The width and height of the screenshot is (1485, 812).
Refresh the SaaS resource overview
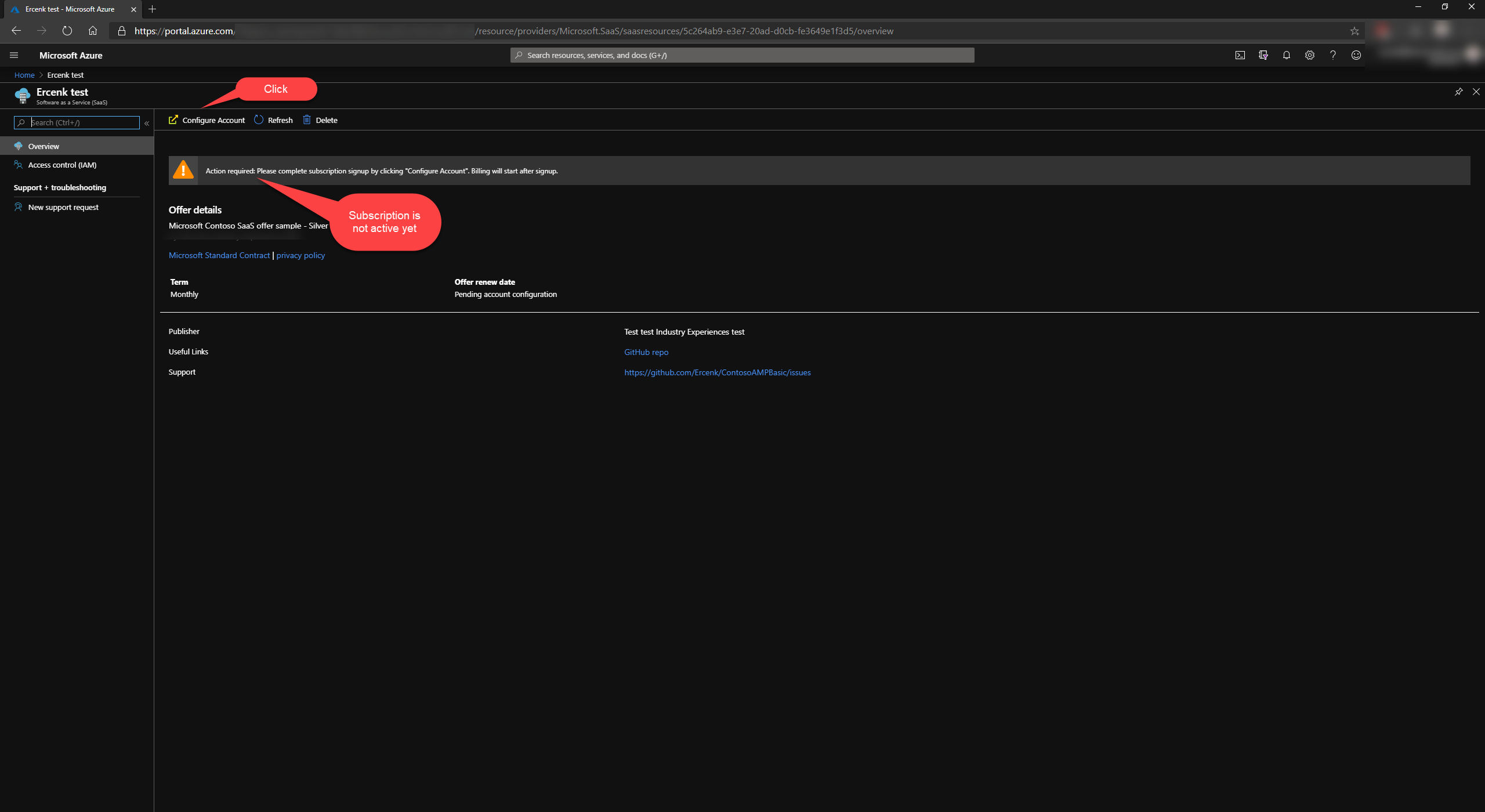point(273,120)
